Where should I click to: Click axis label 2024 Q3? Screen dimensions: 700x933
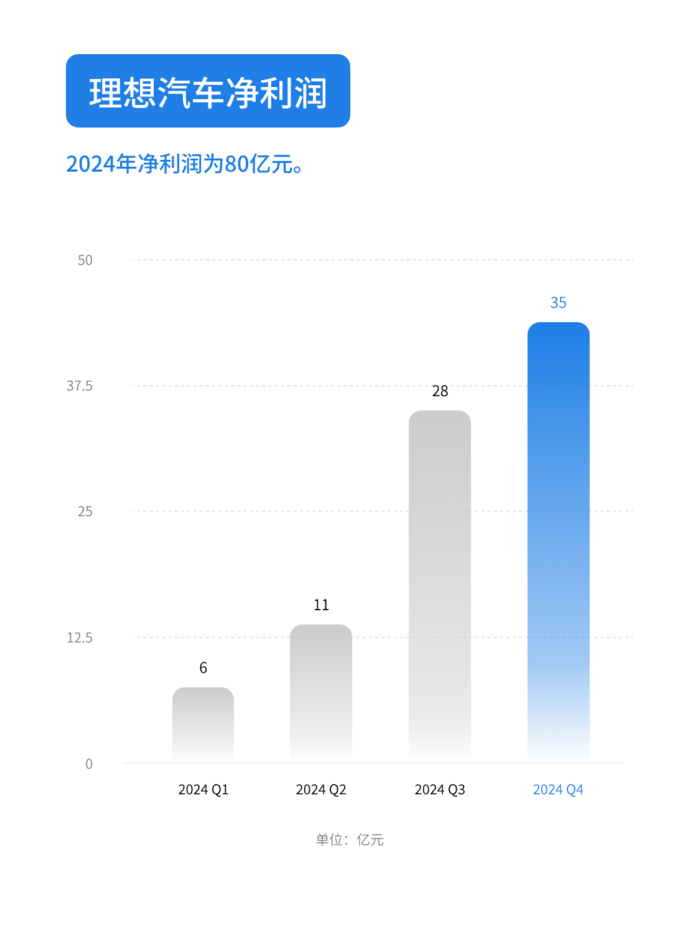(440, 790)
